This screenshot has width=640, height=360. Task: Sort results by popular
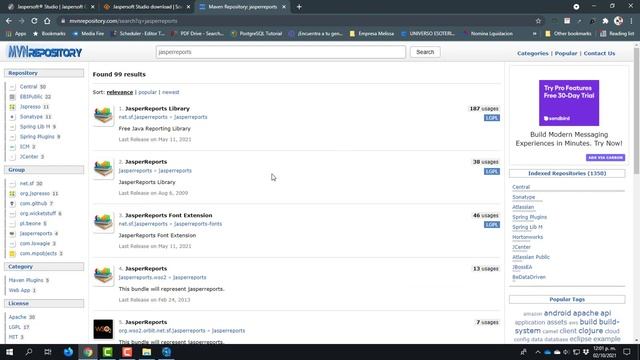point(147,92)
